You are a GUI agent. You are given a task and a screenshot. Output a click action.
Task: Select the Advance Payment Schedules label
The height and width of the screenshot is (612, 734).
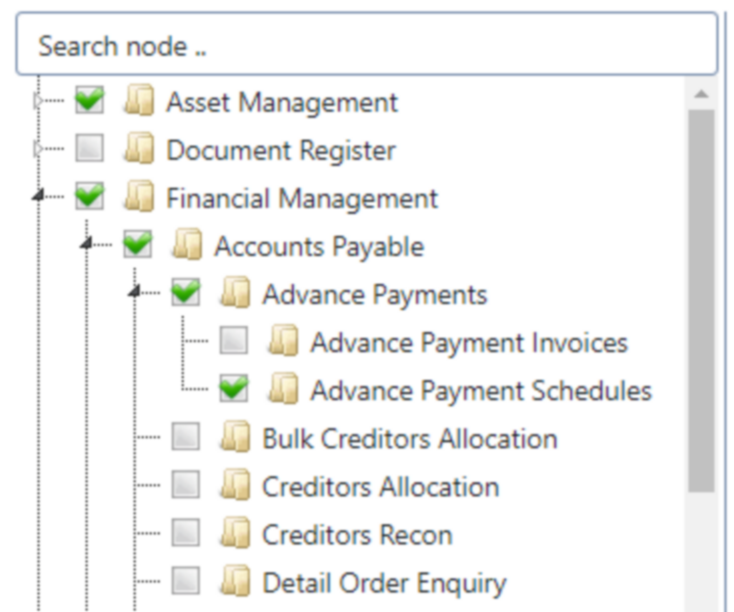[x=481, y=391]
